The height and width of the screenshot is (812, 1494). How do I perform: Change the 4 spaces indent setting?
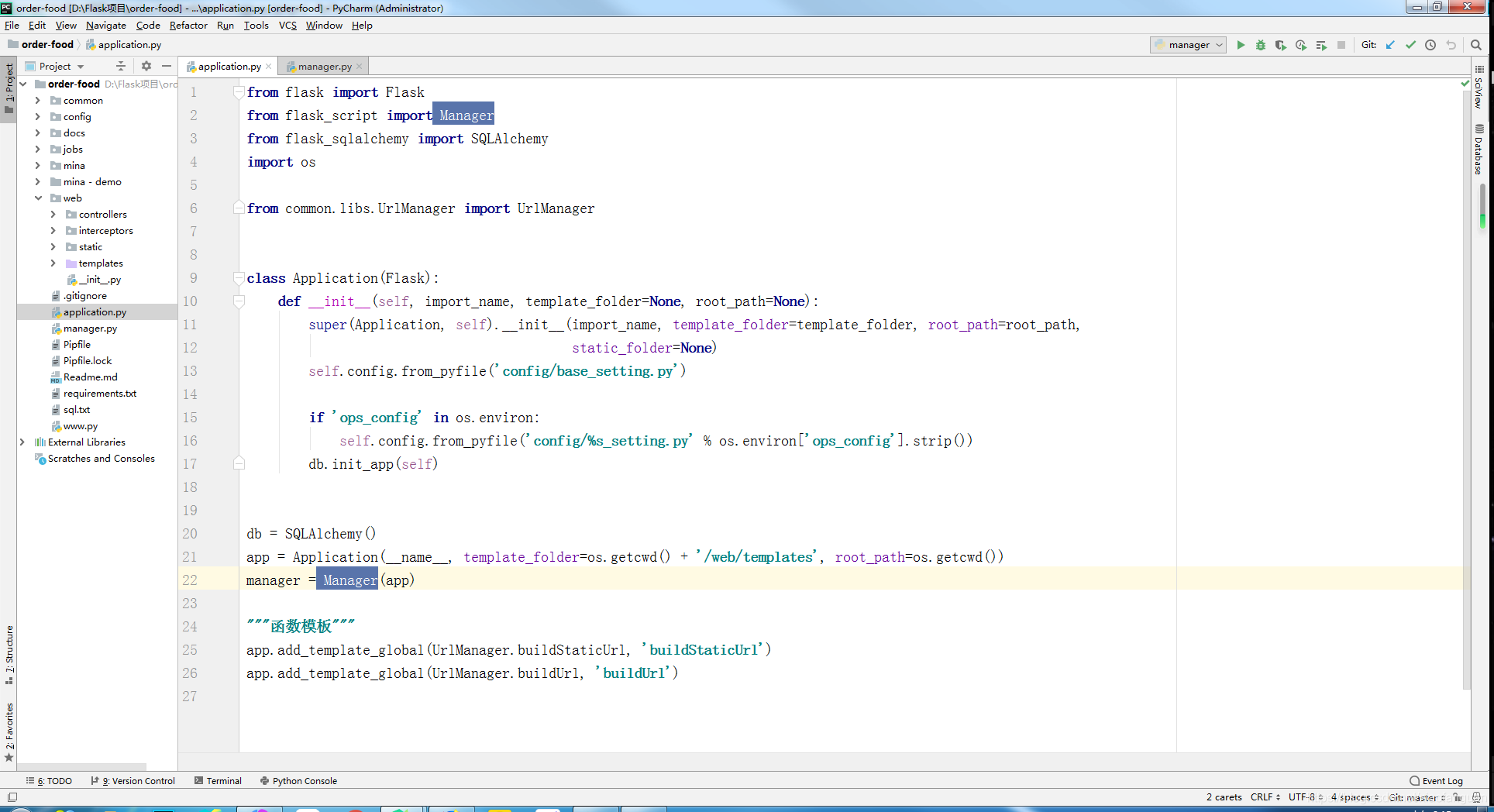click(1355, 797)
